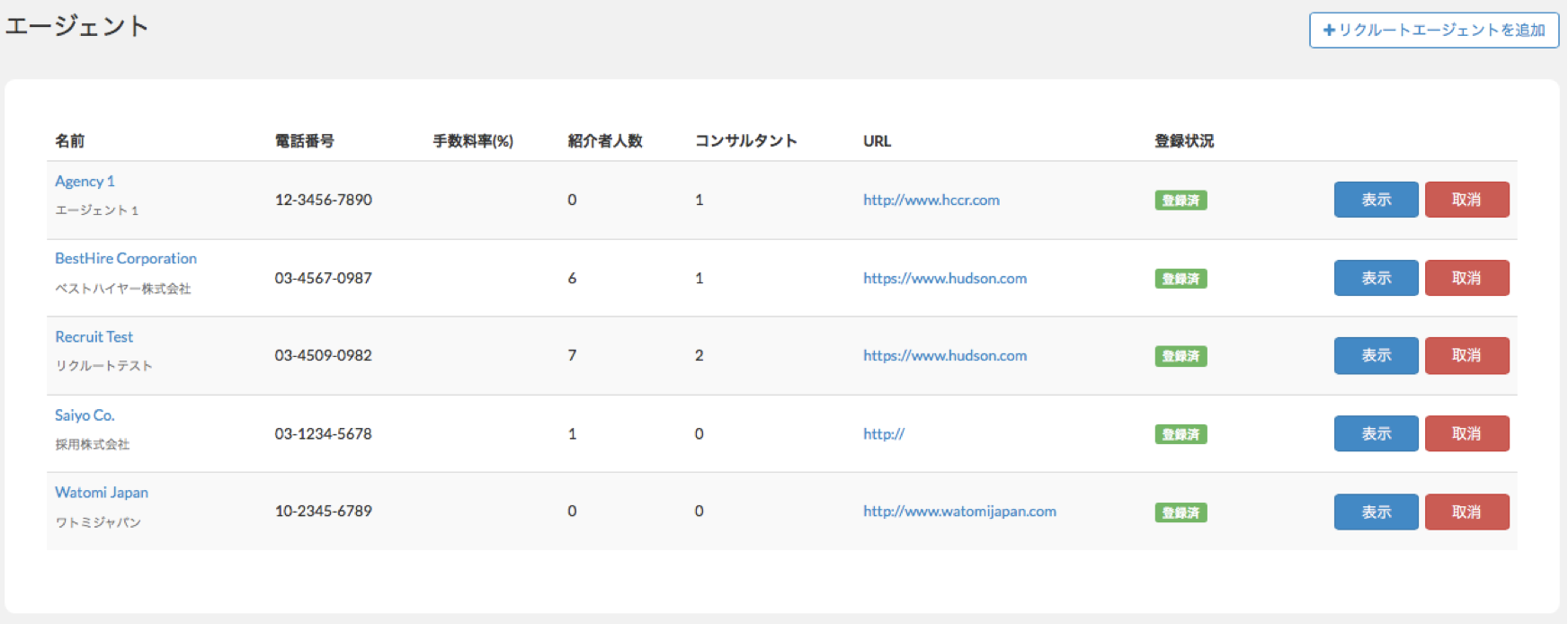Open BestHire Corporation agent details link
The height and width of the screenshot is (624, 1568).
[x=125, y=258]
